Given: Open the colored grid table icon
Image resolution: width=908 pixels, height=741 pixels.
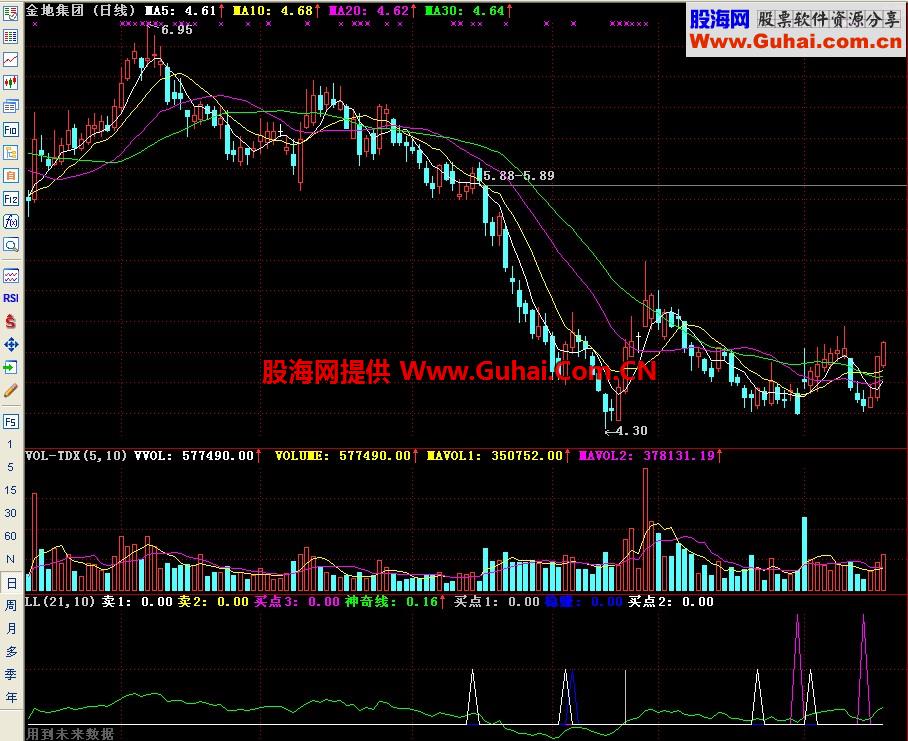Looking at the screenshot, I should pyautogui.click(x=10, y=36).
